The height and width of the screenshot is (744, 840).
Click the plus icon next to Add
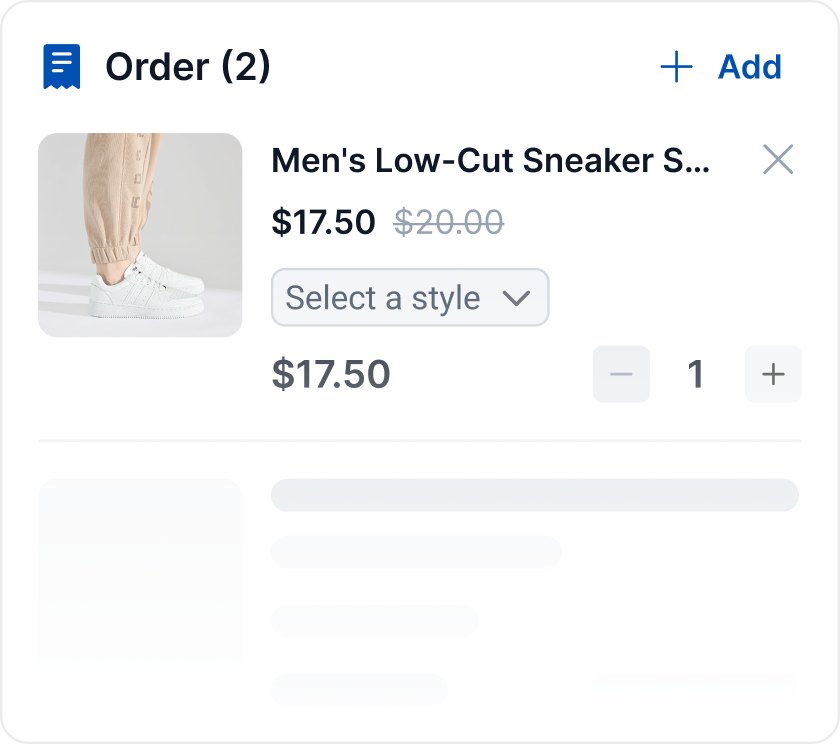[677, 67]
